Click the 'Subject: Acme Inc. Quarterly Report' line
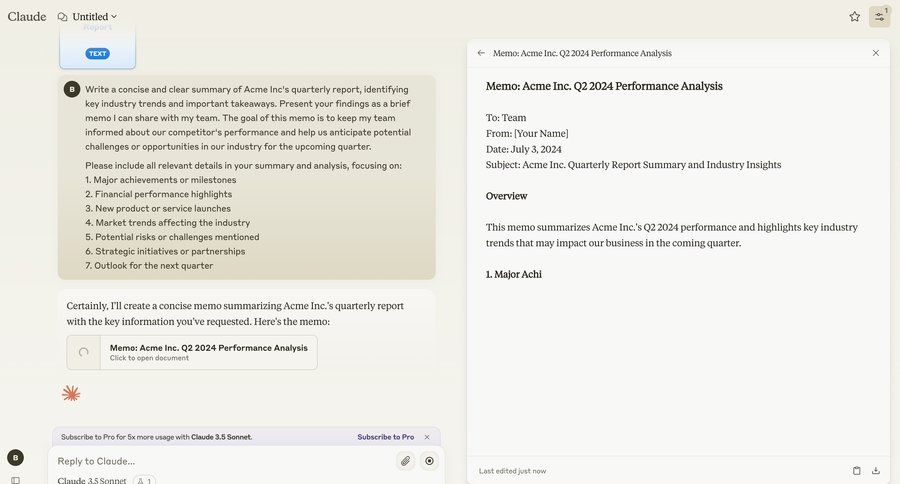The width and height of the screenshot is (900, 484). click(633, 165)
